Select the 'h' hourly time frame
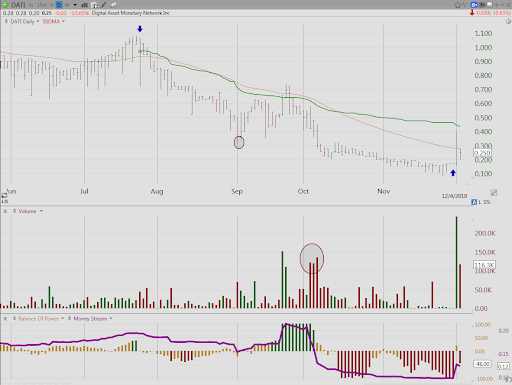 (x=52, y=5)
